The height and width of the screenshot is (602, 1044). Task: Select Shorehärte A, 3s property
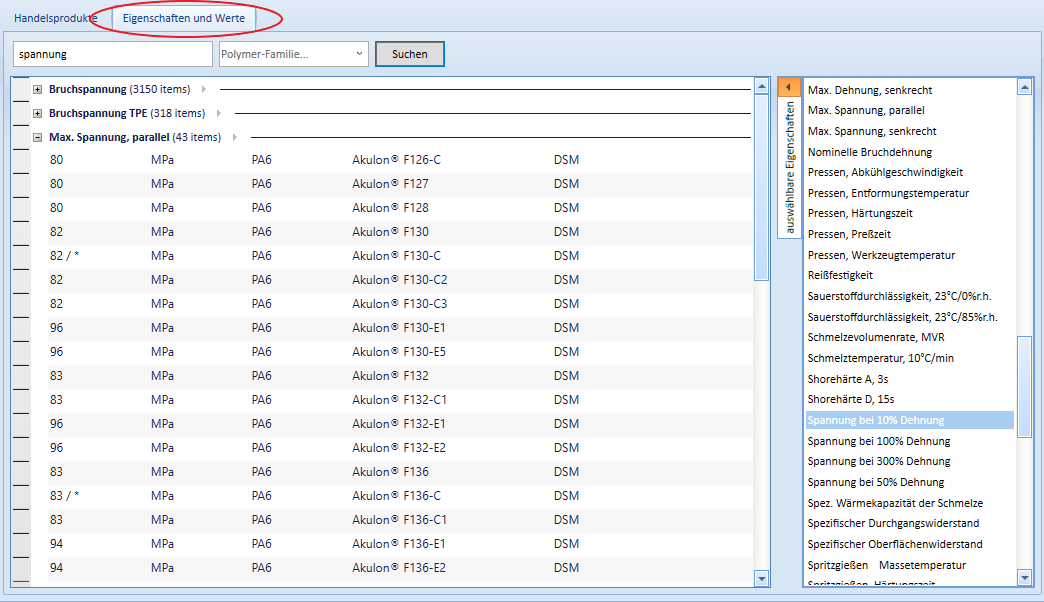848,379
